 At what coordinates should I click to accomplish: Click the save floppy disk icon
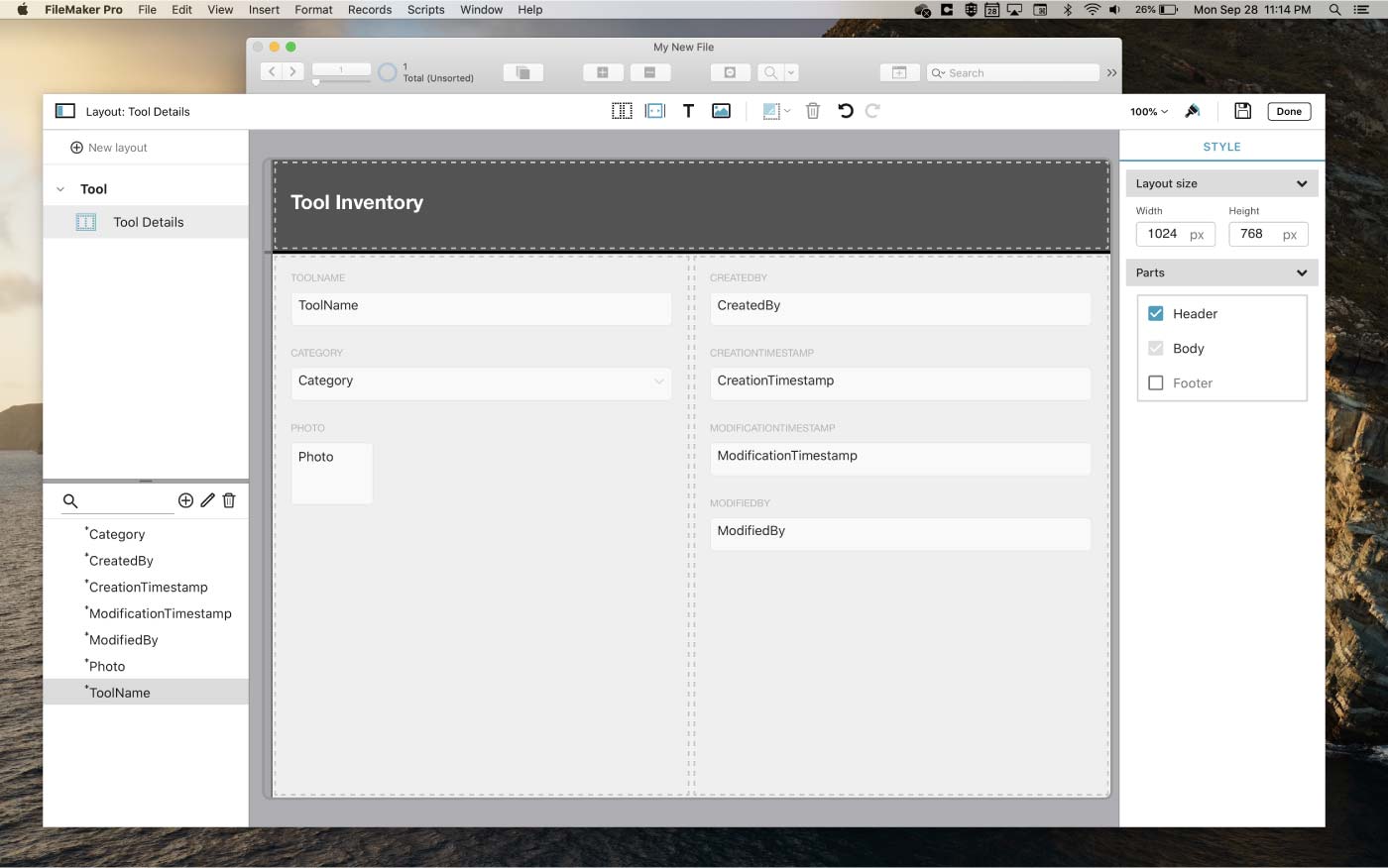click(x=1242, y=111)
